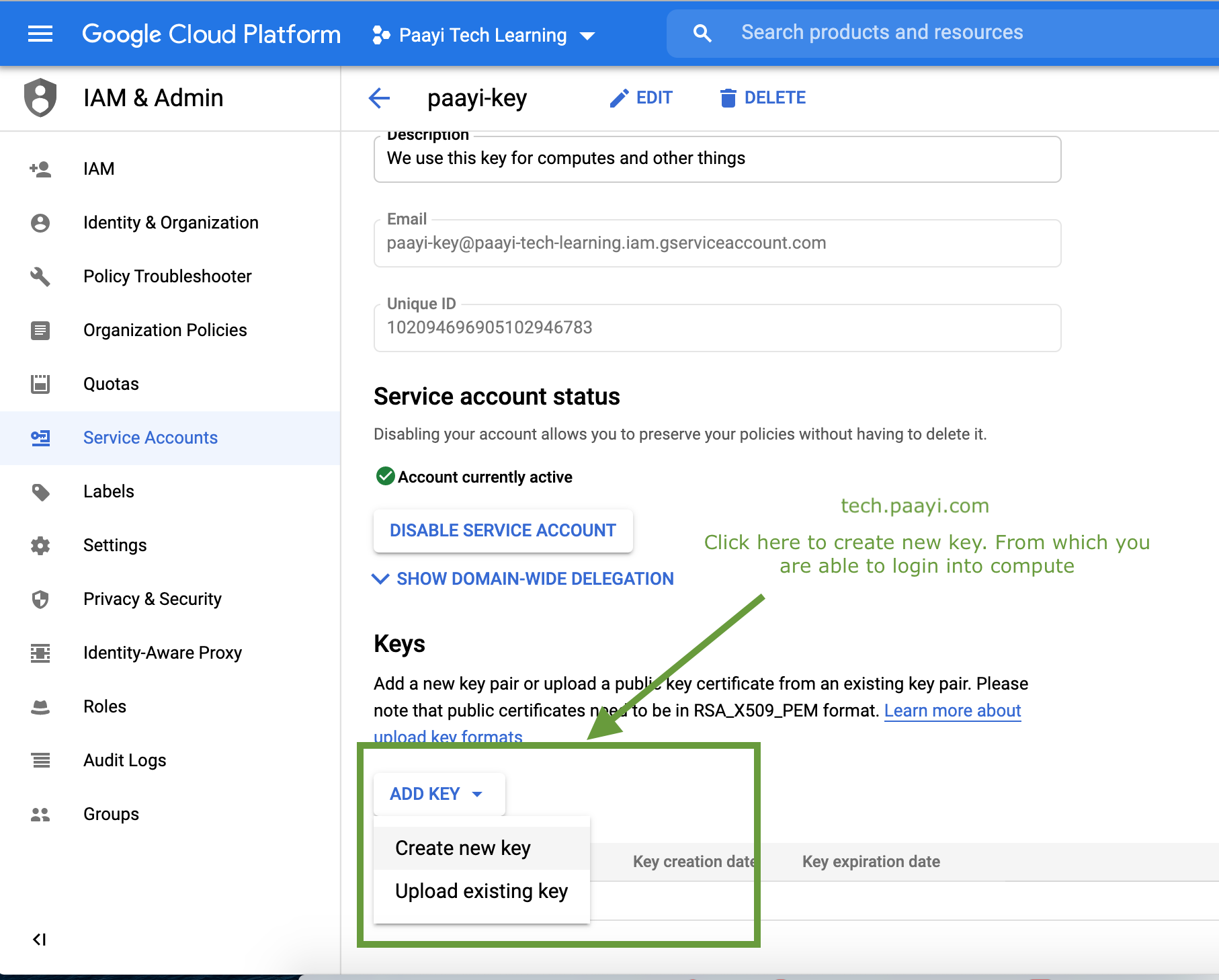Click the Privacy & Security shield icon
Viewport: 1219px width, 980px height.
40,599
